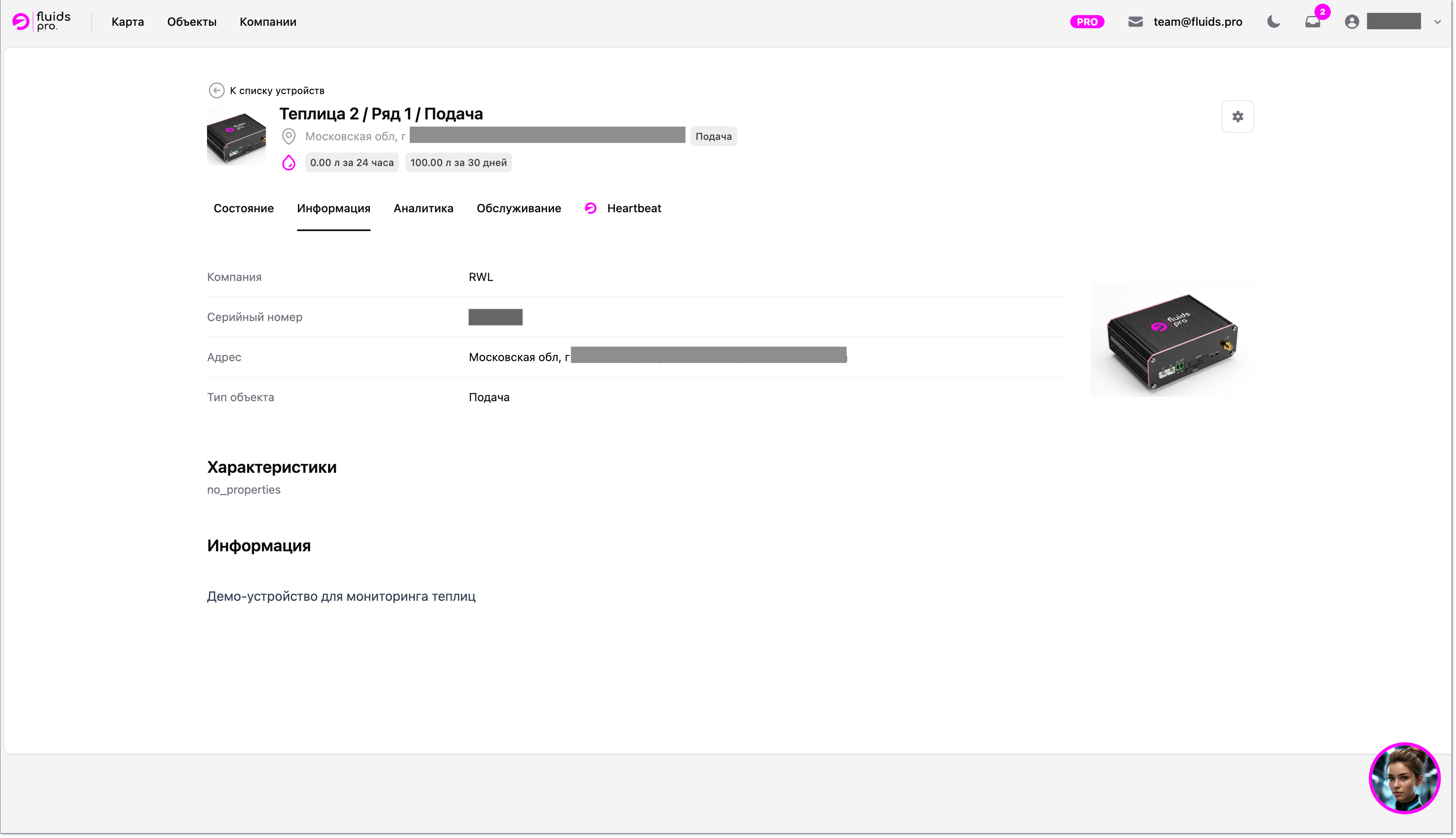Toggle dark mode moon icon
The image size is (1456, 838).
pyautogui.click(x=1273, y=22)
